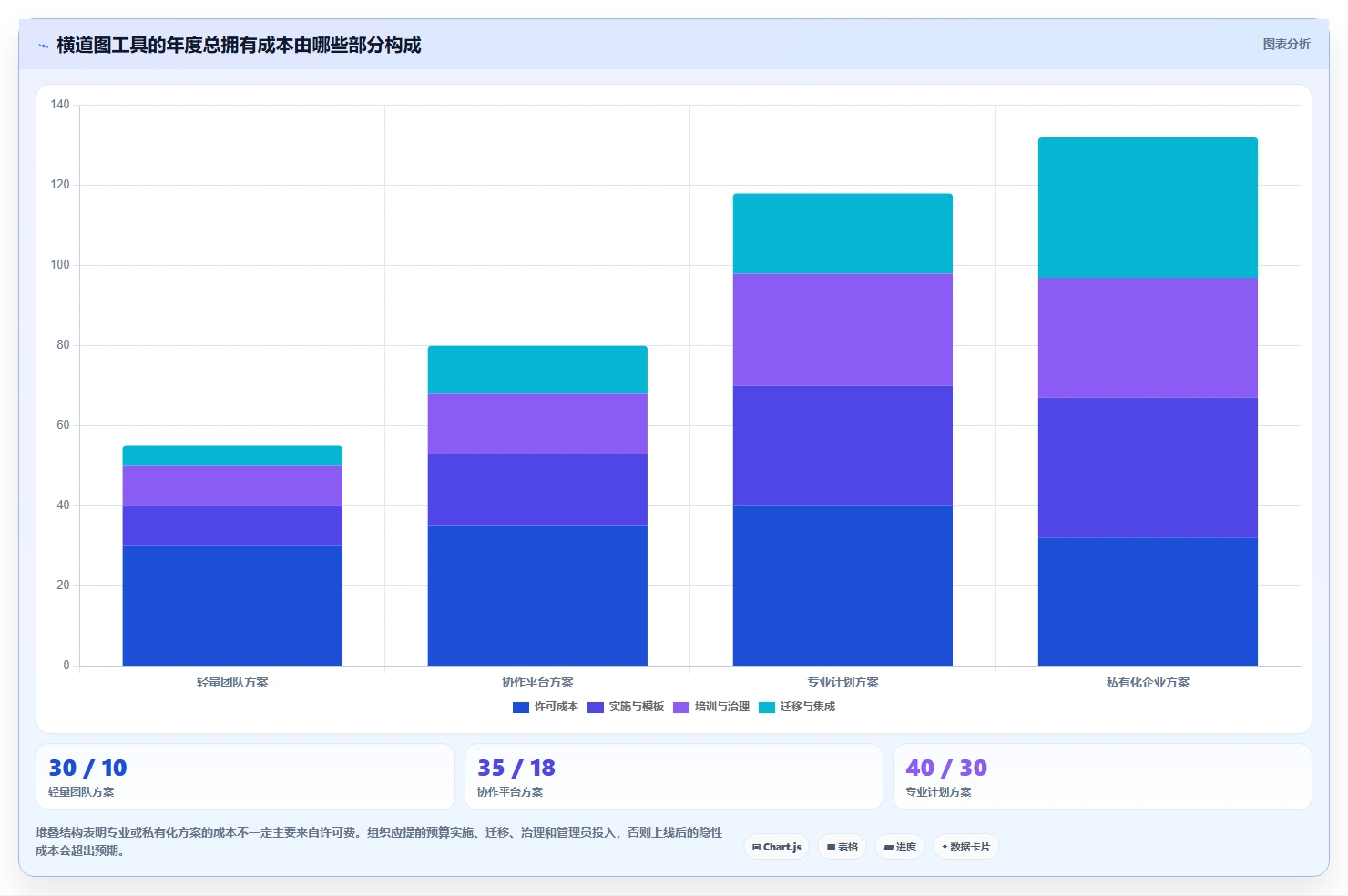Select the 35 / 18 stat card value
The height and width of the screenshot is (896, 1348).
[x=516, y=768]
